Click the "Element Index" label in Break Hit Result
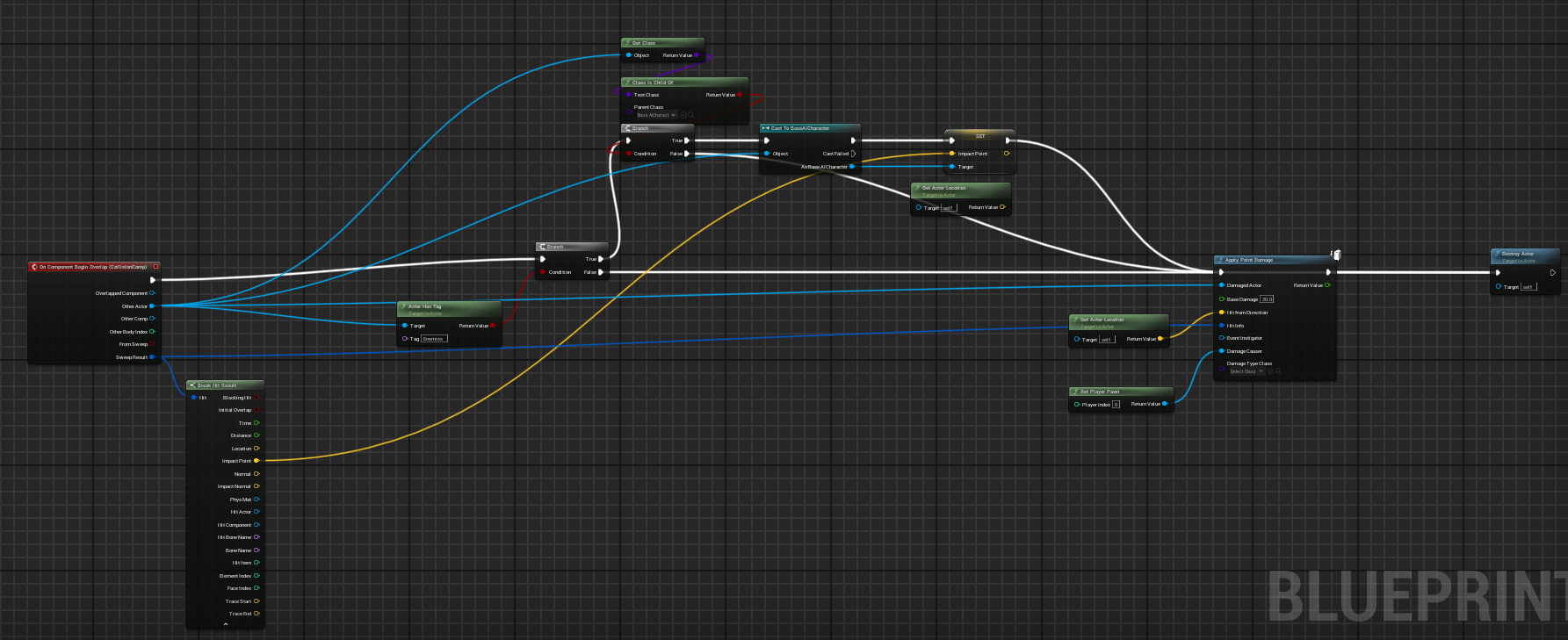The image size is (1568, 640). point(235,576)
